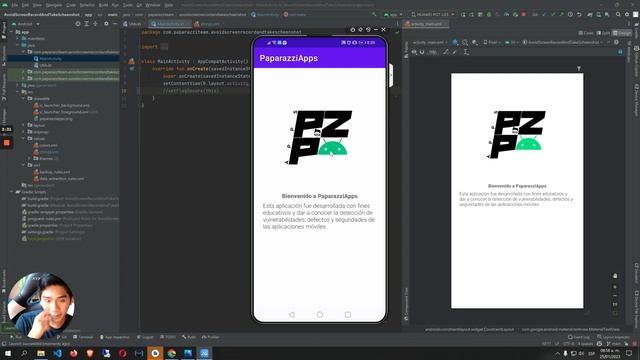Image resolution: width=640 pixels, height=360 pixels.
Task: Click collapse all icon in project panel
Action: 95,24
